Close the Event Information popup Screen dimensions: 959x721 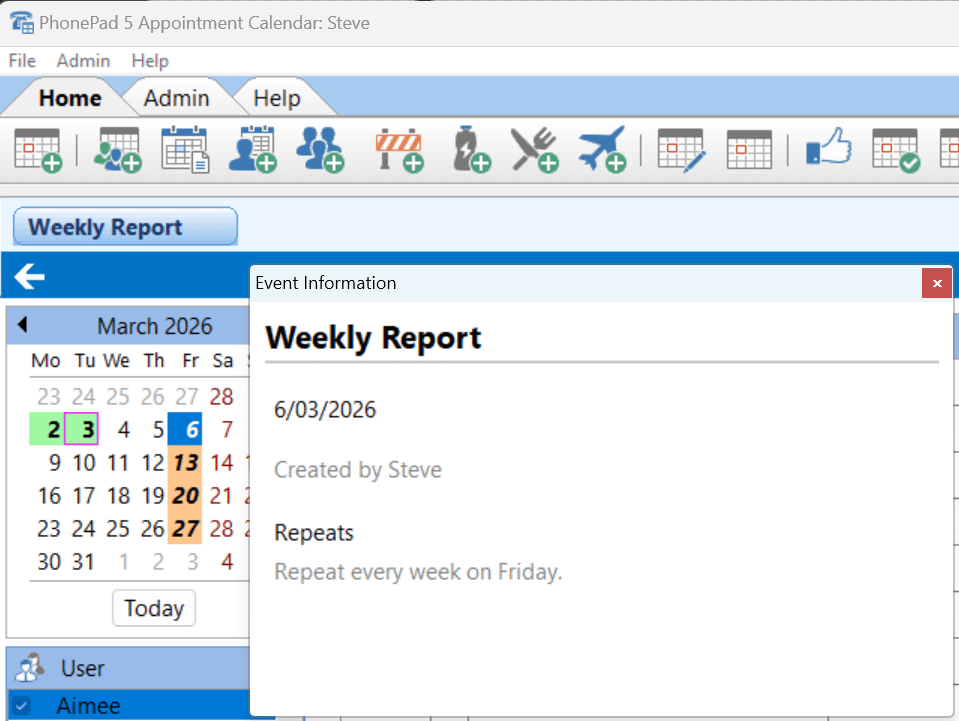pos(936,283)
